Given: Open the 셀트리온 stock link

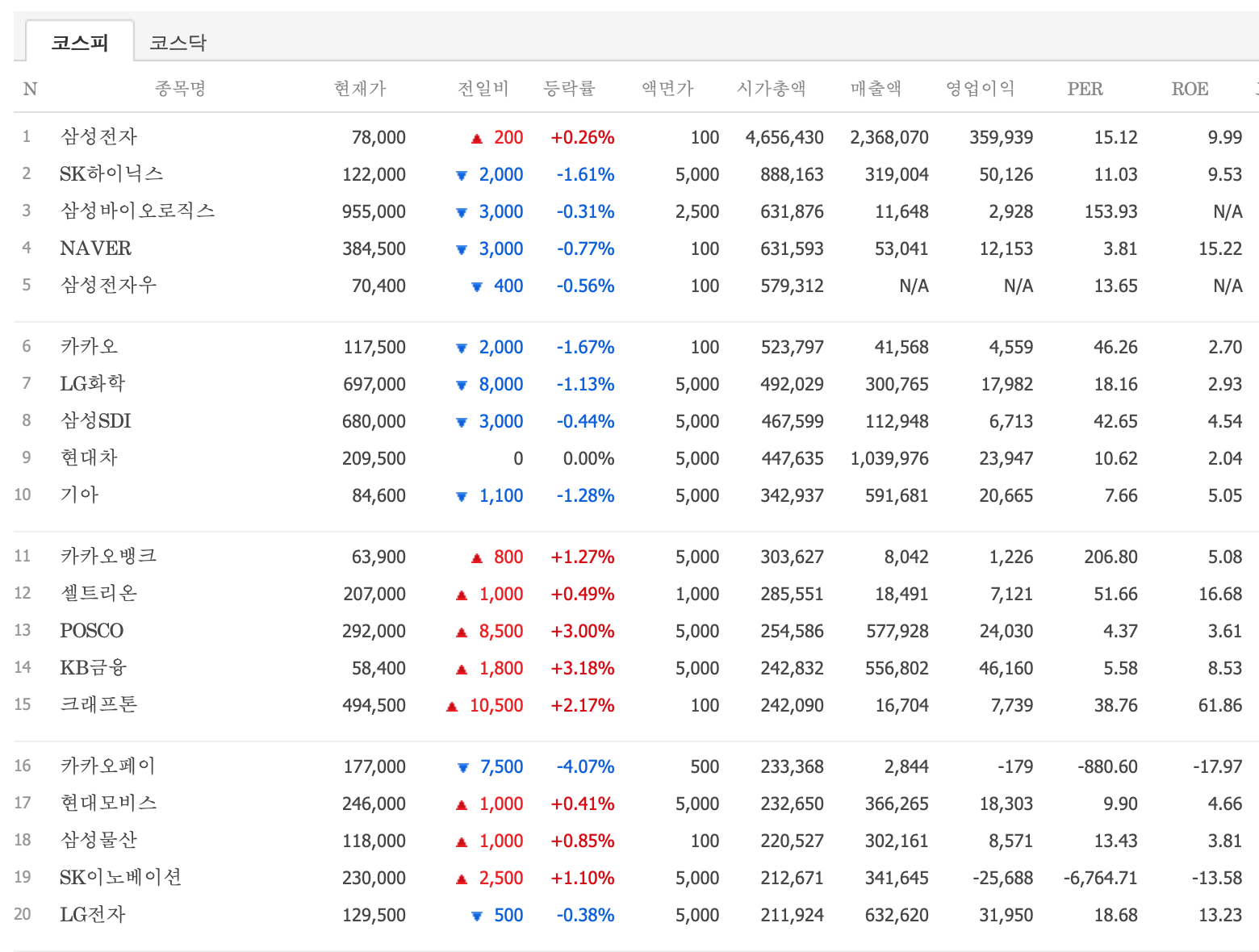Looking at the screenshot, I should [98, 594].
